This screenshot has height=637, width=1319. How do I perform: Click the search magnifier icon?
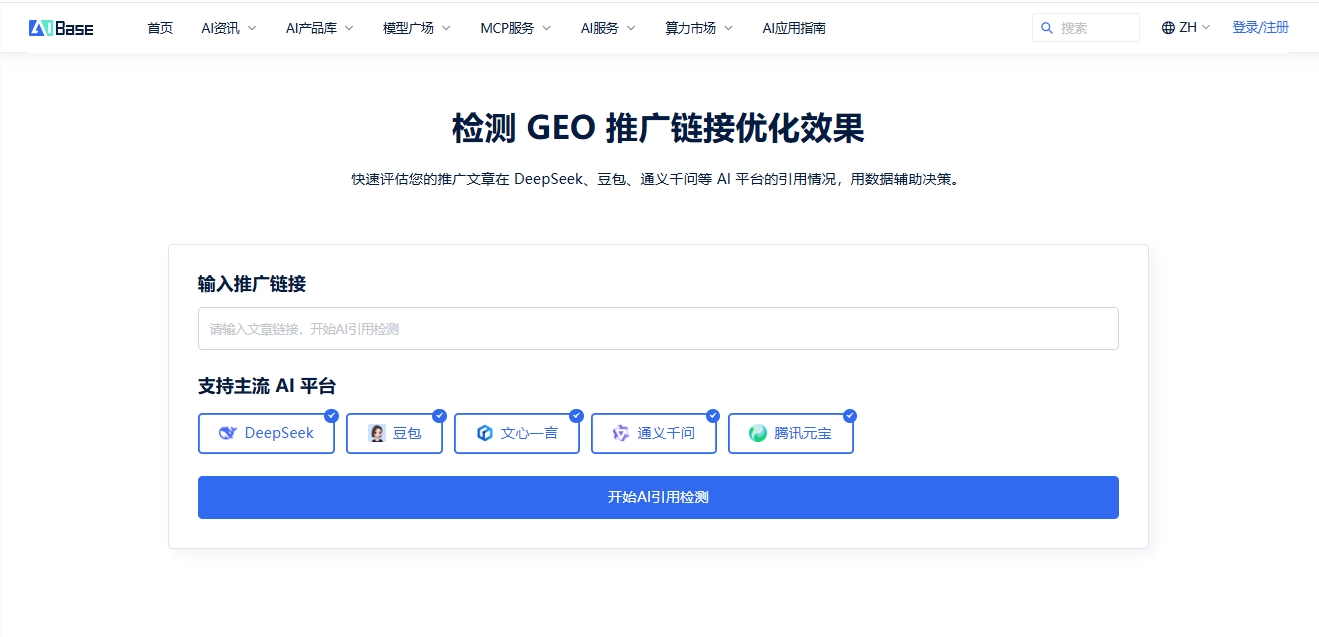1046,27
